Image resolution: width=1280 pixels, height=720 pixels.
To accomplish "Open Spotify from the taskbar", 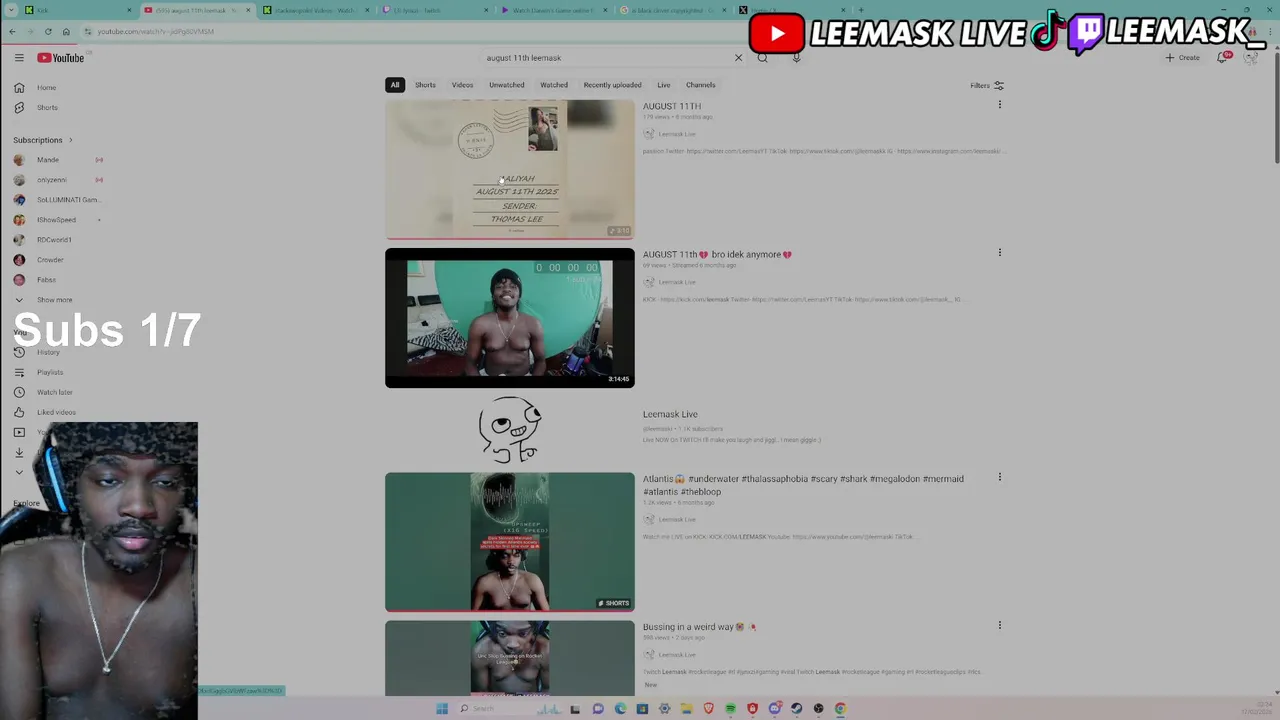I will 731,709.
